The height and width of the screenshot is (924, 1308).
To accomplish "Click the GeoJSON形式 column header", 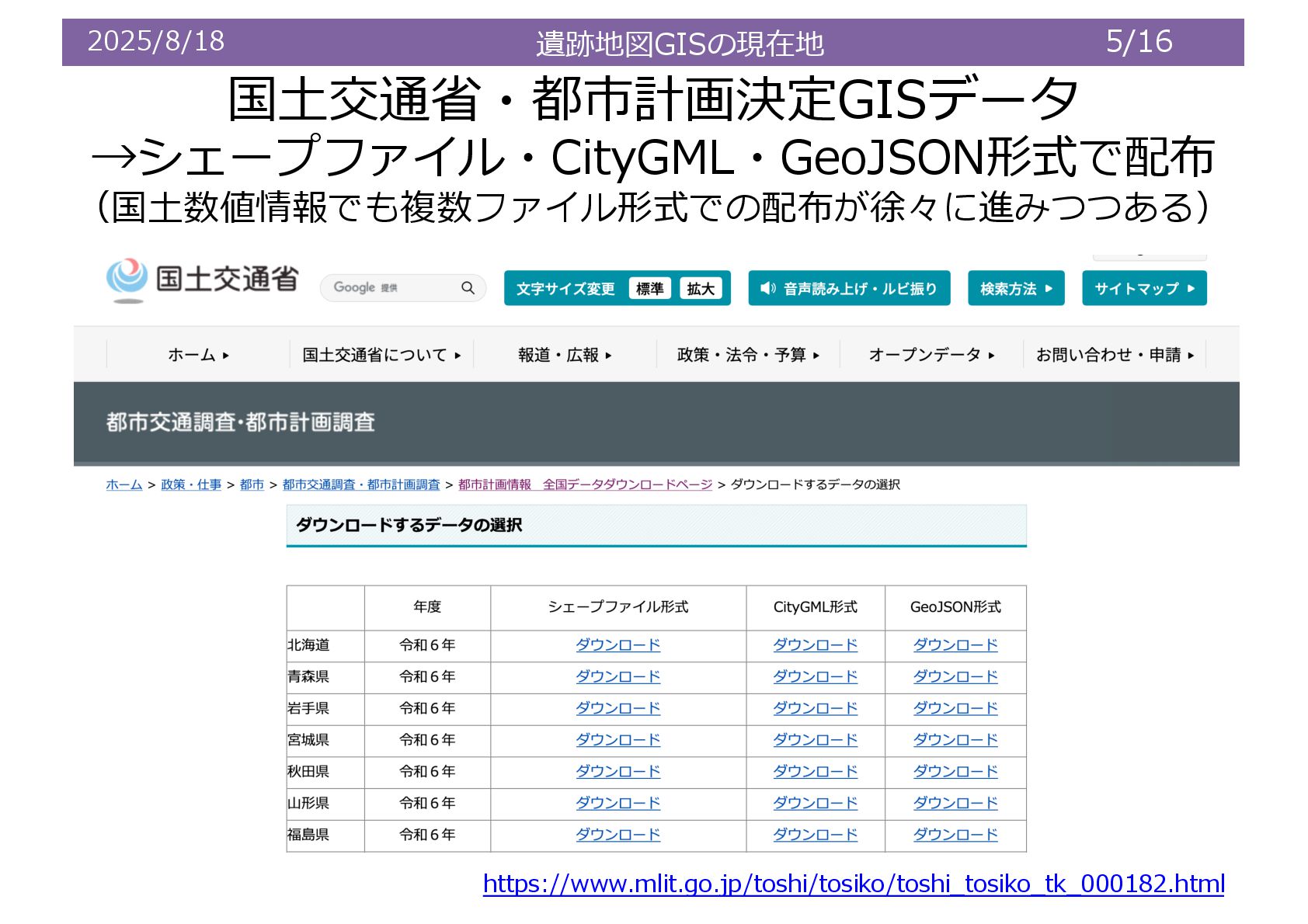I will point(955,607).
